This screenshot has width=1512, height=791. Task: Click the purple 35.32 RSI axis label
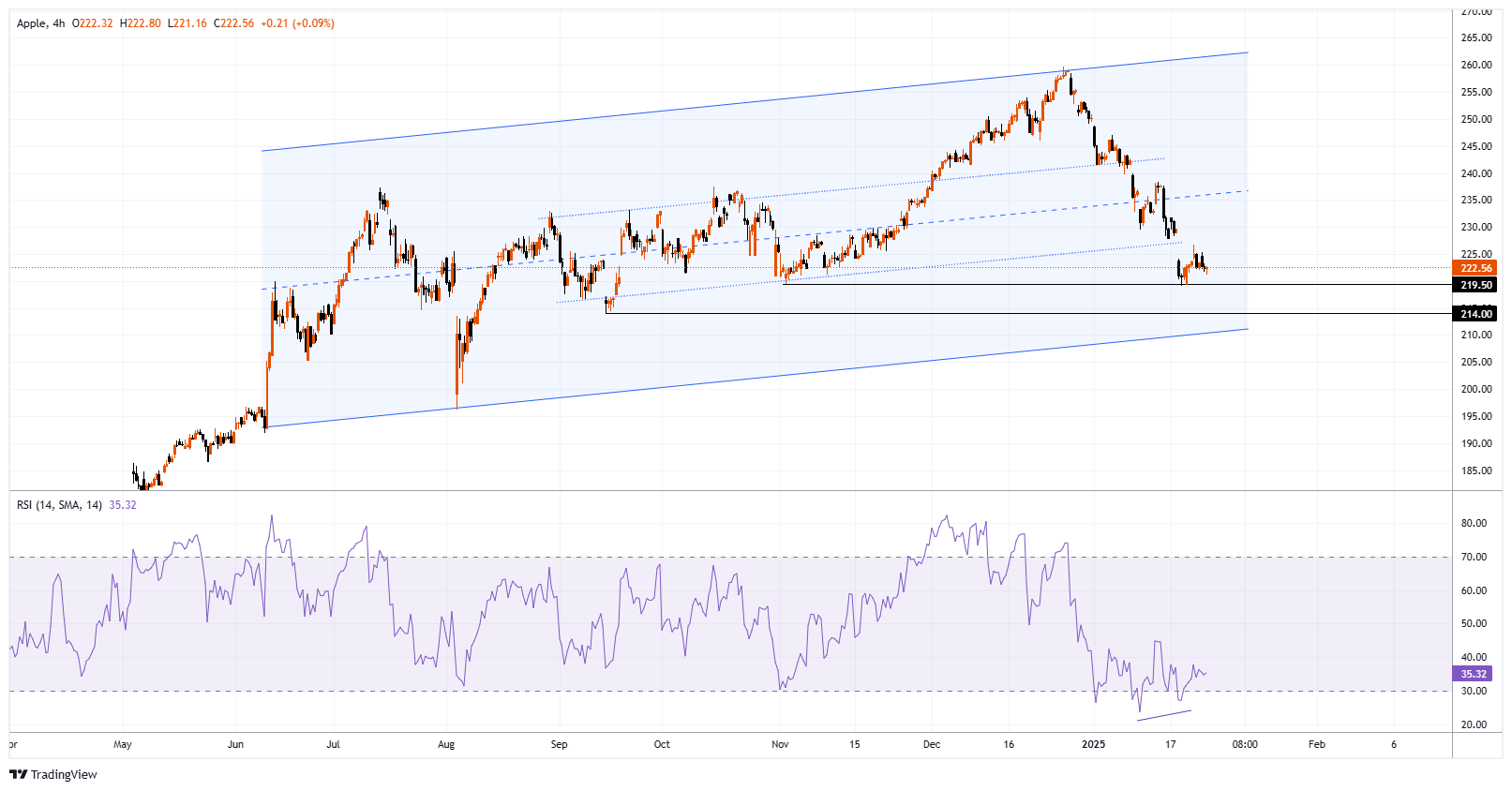[x=1473, y=674]
